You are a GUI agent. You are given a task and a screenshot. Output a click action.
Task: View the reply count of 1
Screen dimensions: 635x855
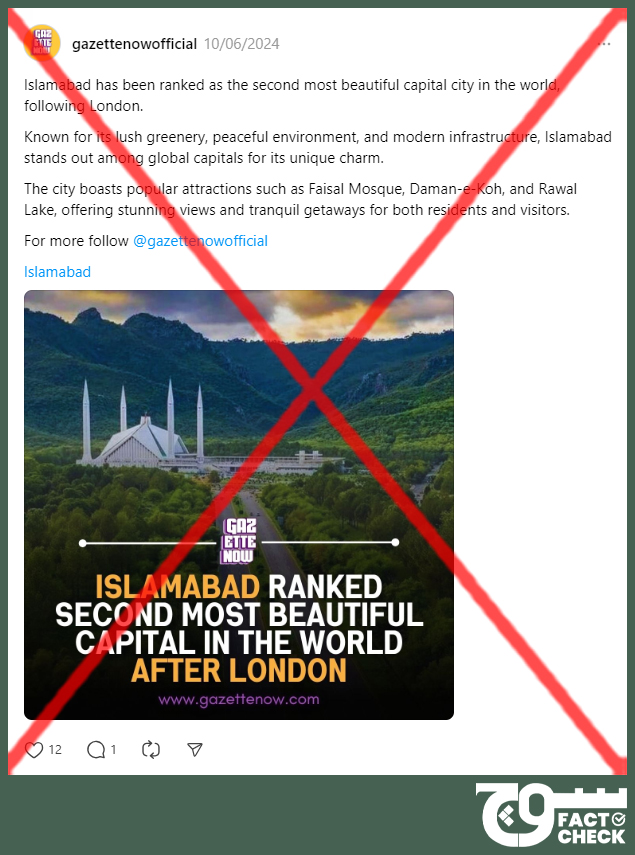pyautogui.click(x=113, y=750)
